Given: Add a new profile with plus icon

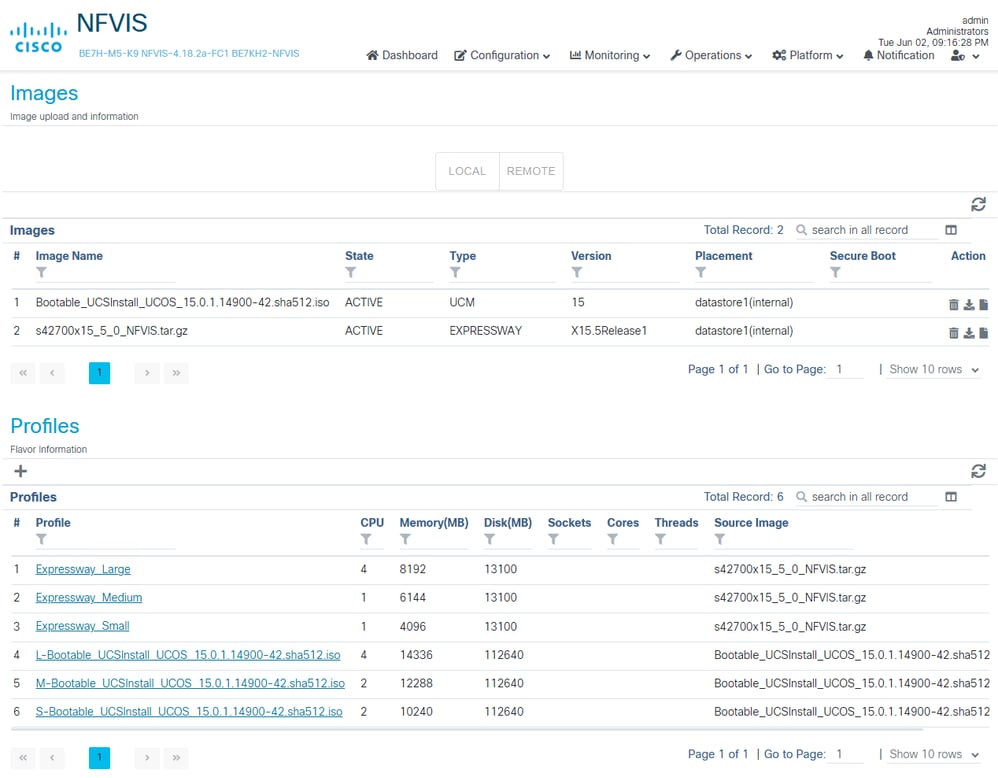Looking at the screenshot, I should [20, 471].
